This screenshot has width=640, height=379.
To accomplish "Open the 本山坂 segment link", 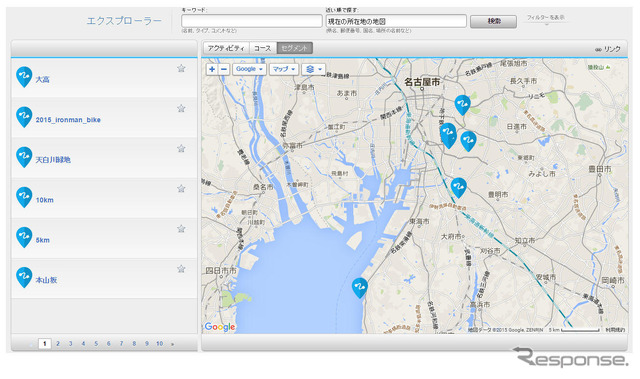I will click(x=46, y=280).
